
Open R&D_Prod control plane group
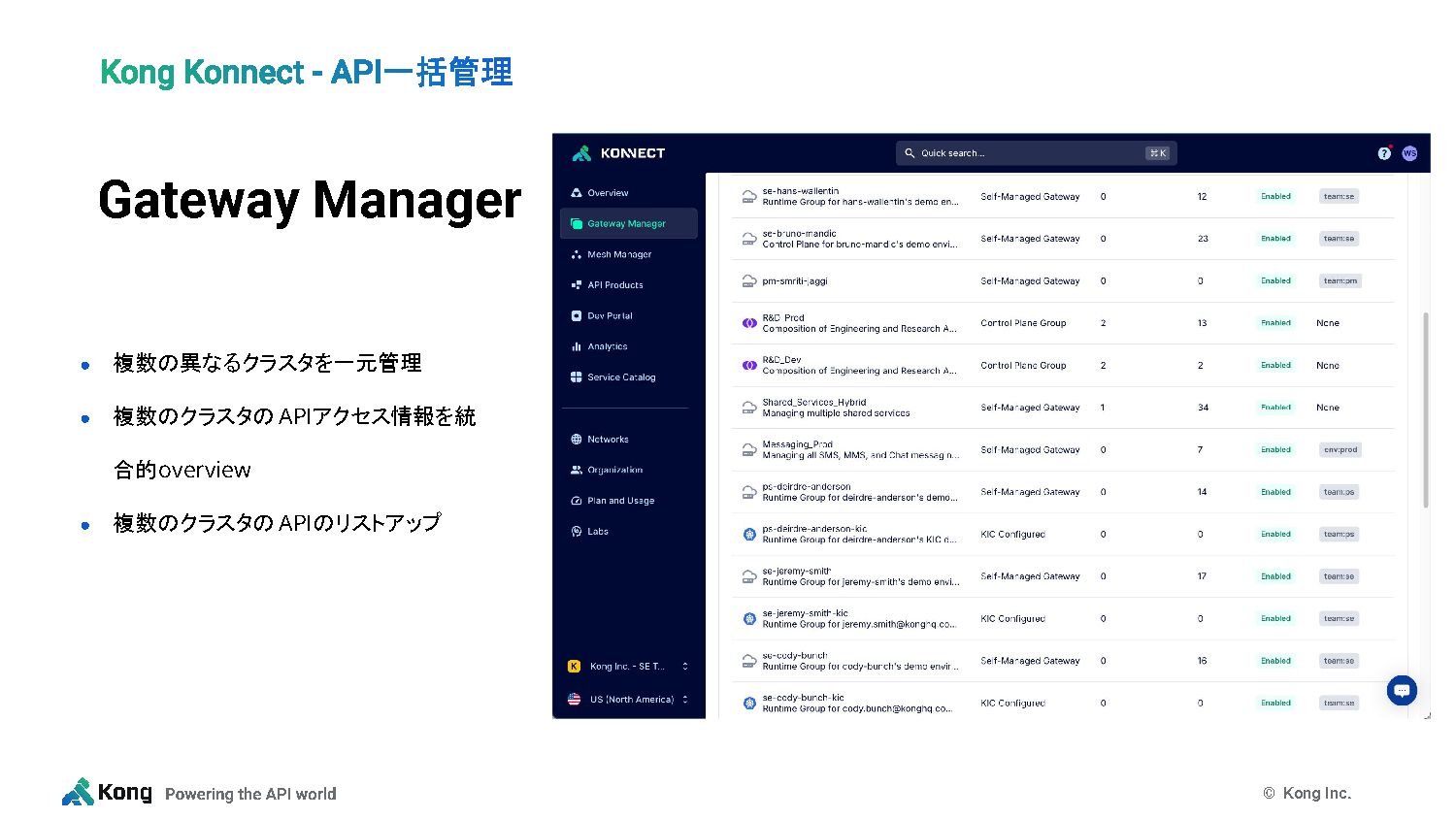click(1063, 323)
